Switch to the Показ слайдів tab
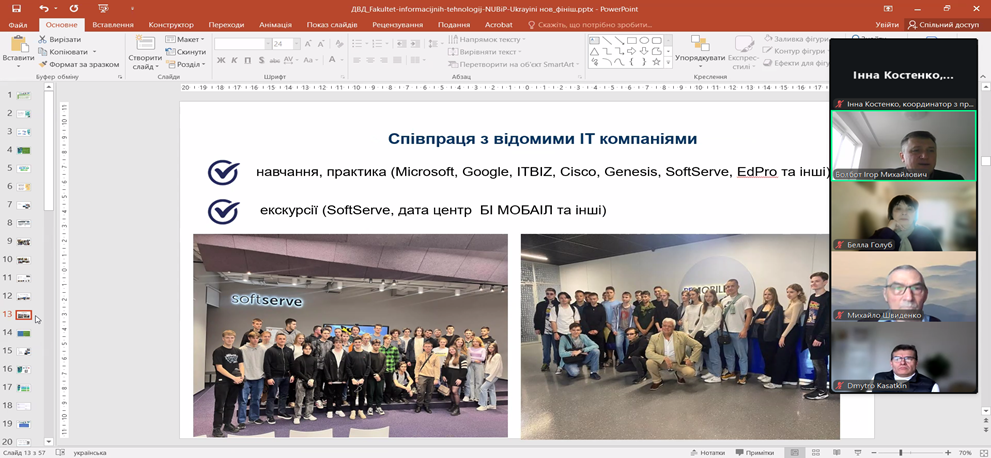 click(x=332, y=25)
